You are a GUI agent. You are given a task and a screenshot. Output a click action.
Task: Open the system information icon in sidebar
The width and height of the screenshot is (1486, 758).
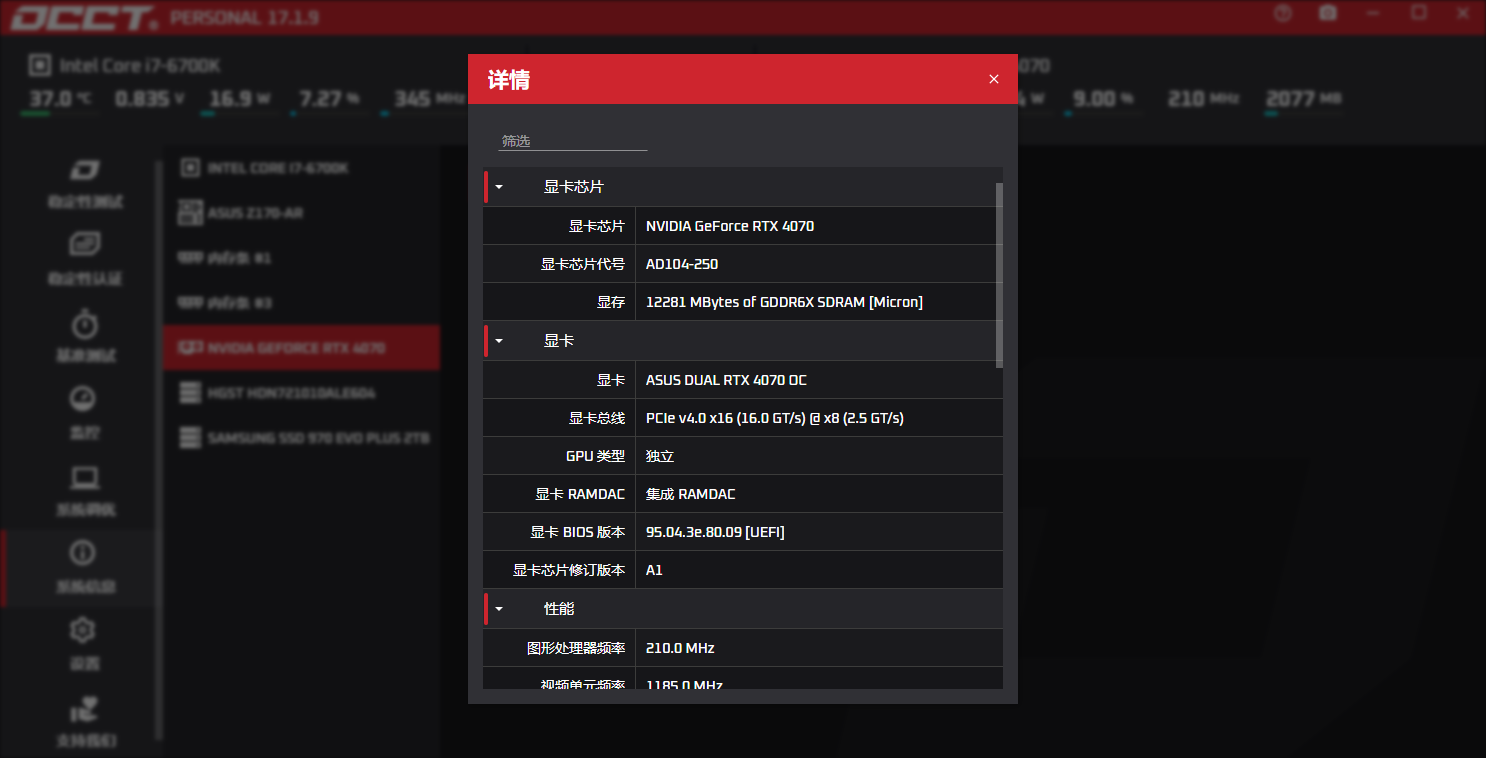83,552
